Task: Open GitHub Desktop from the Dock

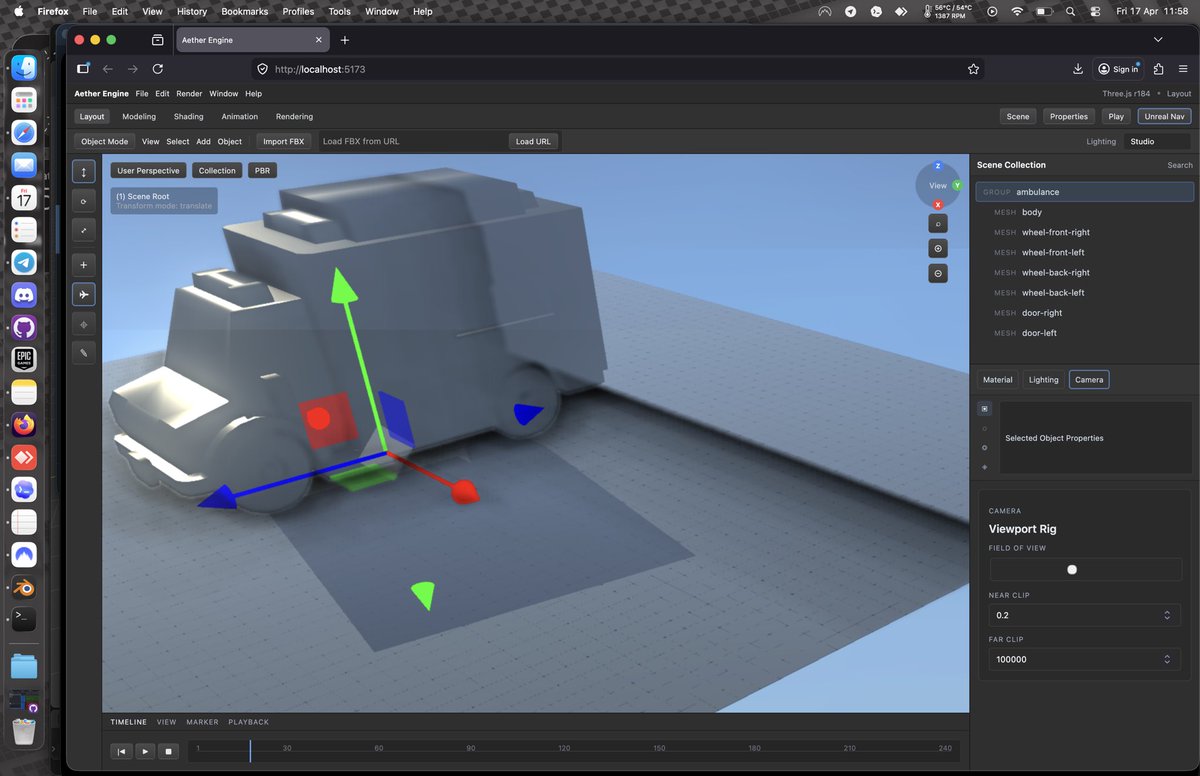Action: click(24, 327)
